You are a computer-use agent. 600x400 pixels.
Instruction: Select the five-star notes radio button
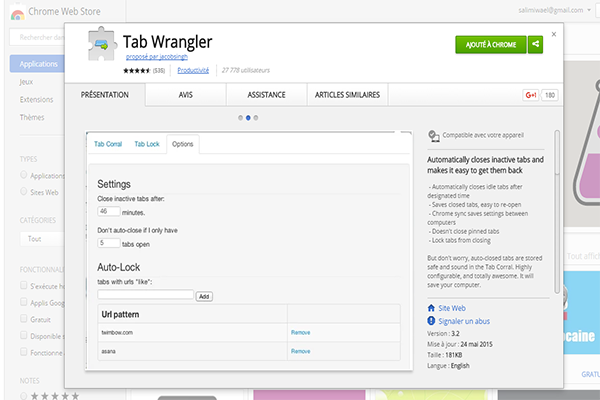coord(24,396)
